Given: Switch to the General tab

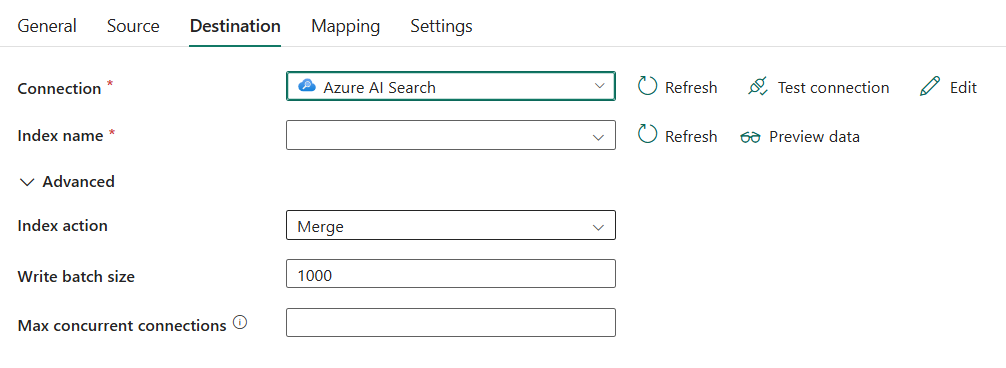Looking at the screenshot, I should pos(47,26).
